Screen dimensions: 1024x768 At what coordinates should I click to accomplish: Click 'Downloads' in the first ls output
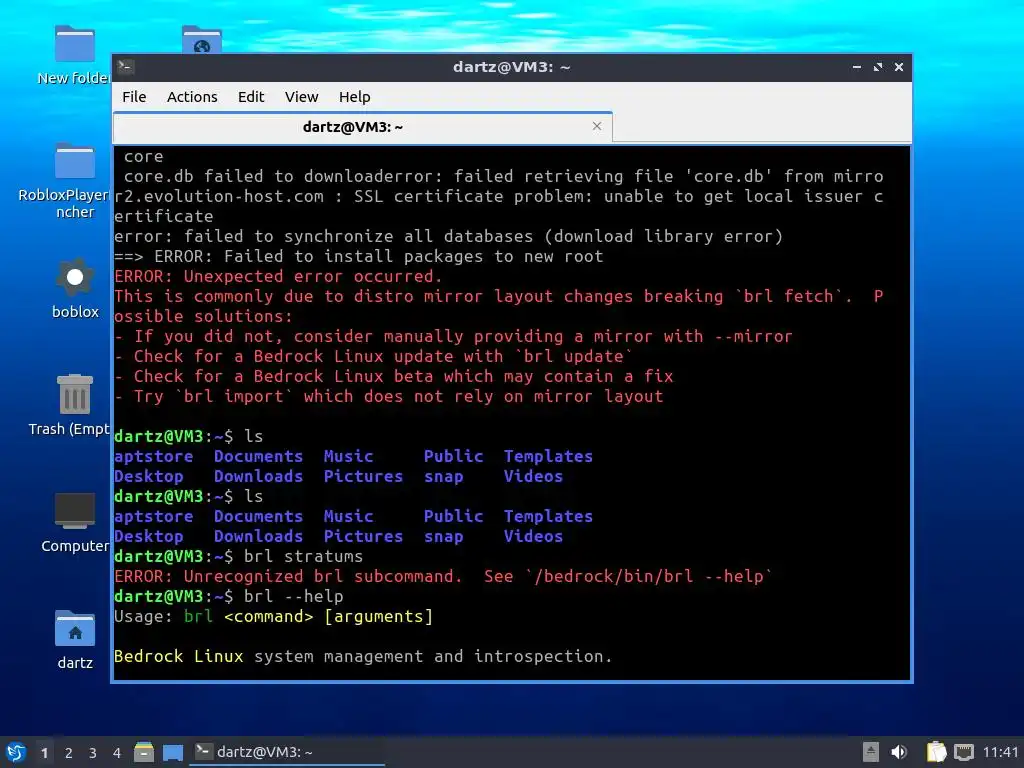point(259,477)
